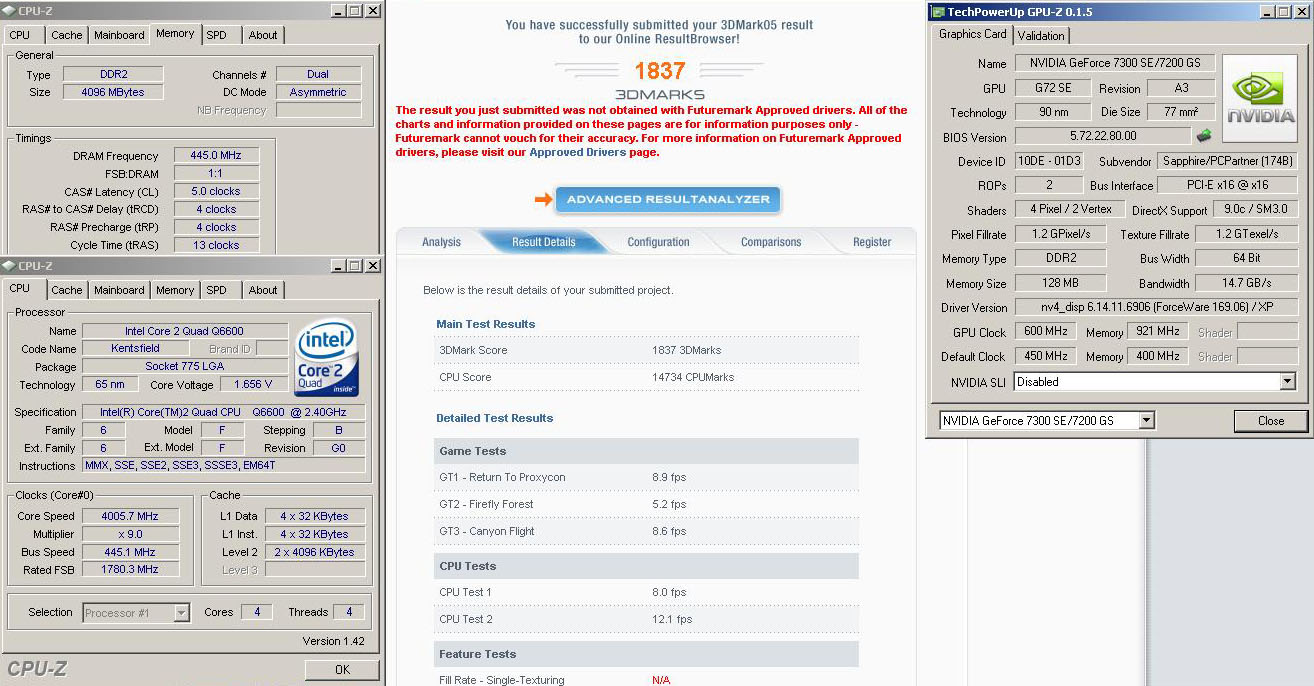This screenshot has height=686, width=1314.
Task: Open the About tab in top CPU-Z window
Action: pyautogui.click(x=263, y=35)
